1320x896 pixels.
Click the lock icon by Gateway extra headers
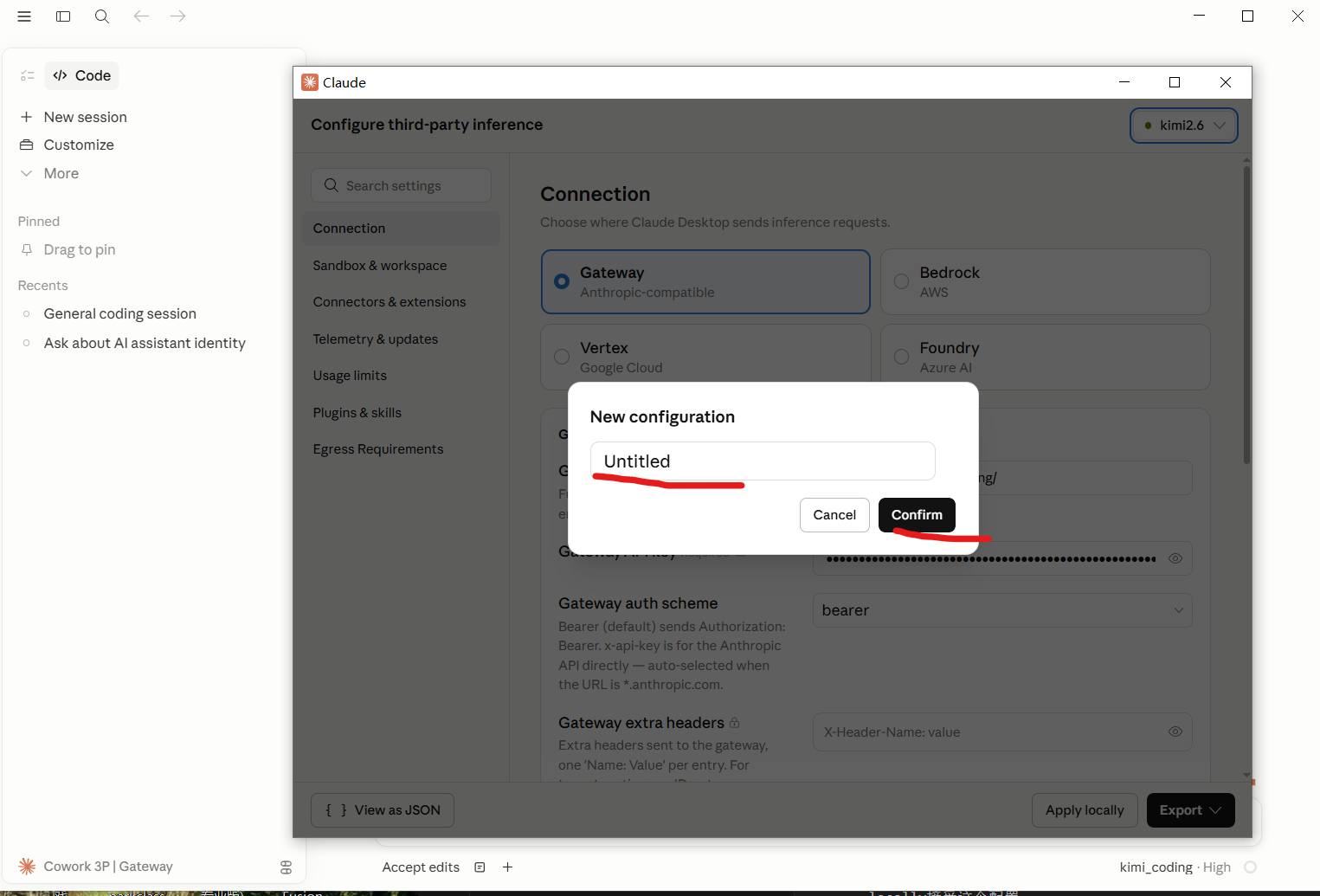pyautogui.click(x=735, y=723)
